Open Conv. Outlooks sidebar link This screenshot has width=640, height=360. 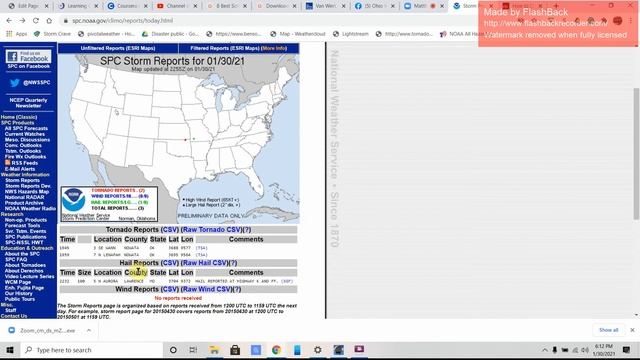click(23, 145)
